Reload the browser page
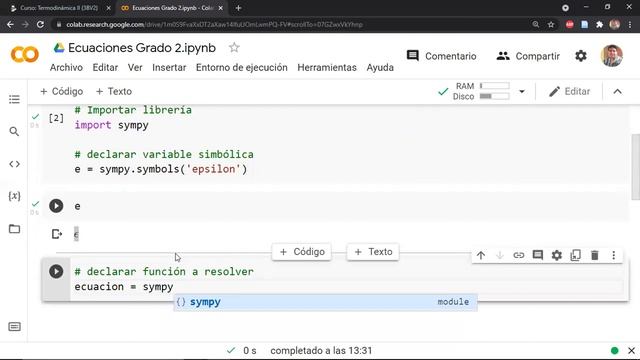Image resolution: width=640 pixels, height=360 pixels. 40,24
